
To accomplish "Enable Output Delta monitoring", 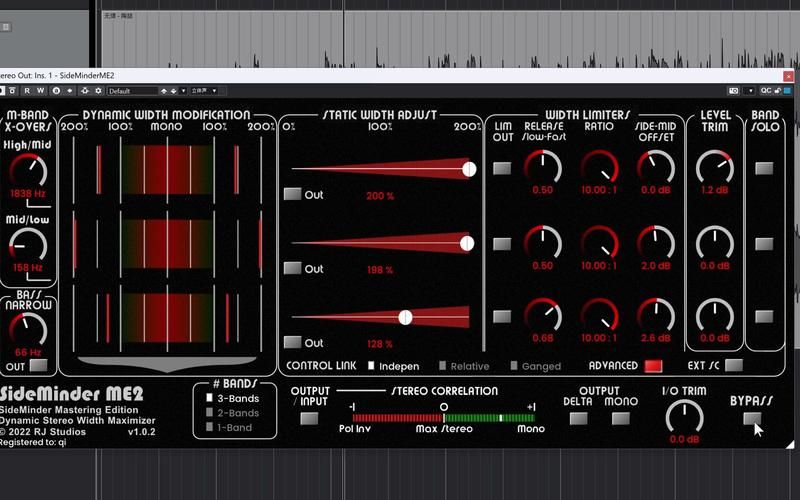I will click(x=578, y=419).
